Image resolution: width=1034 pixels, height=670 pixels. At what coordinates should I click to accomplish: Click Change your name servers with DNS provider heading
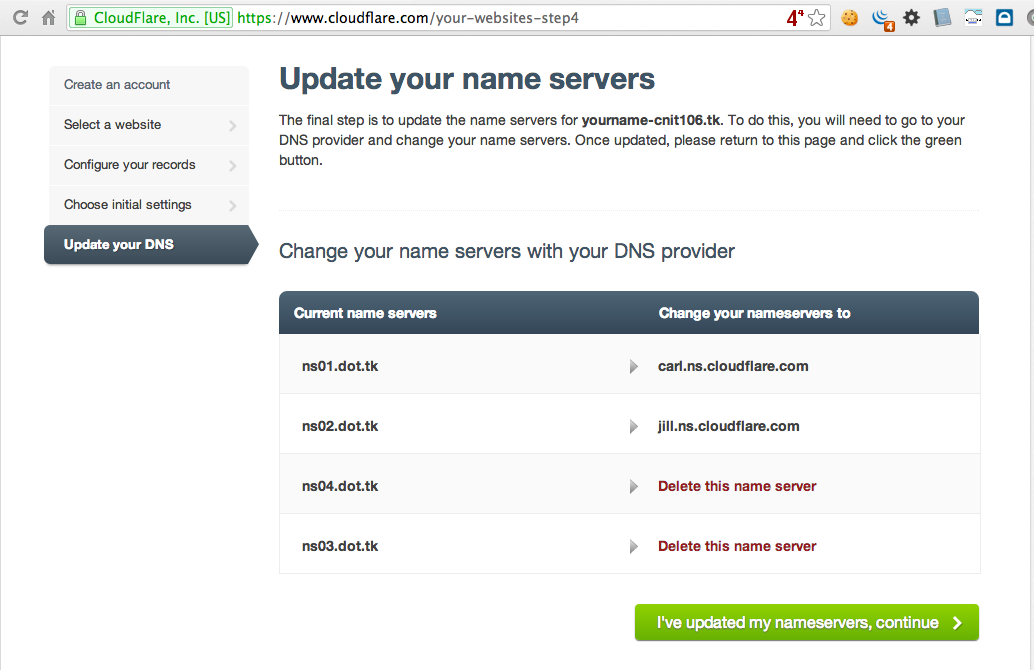(x=506, y=251)
